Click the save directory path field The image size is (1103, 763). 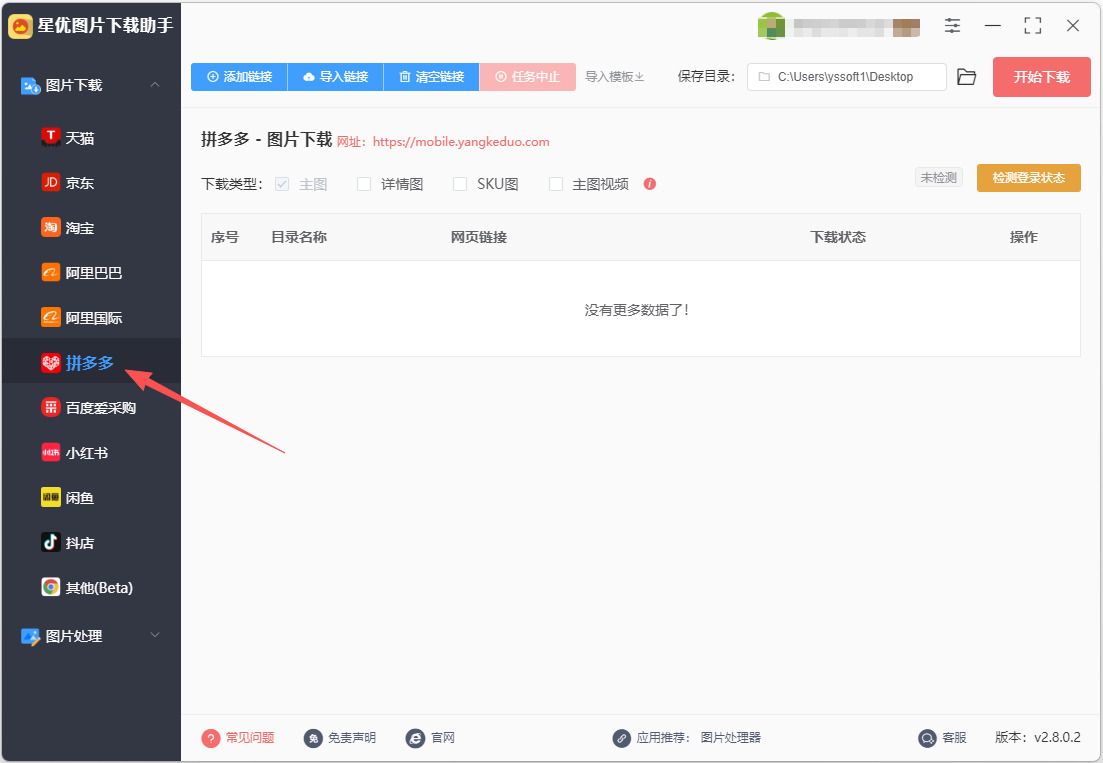847,77
